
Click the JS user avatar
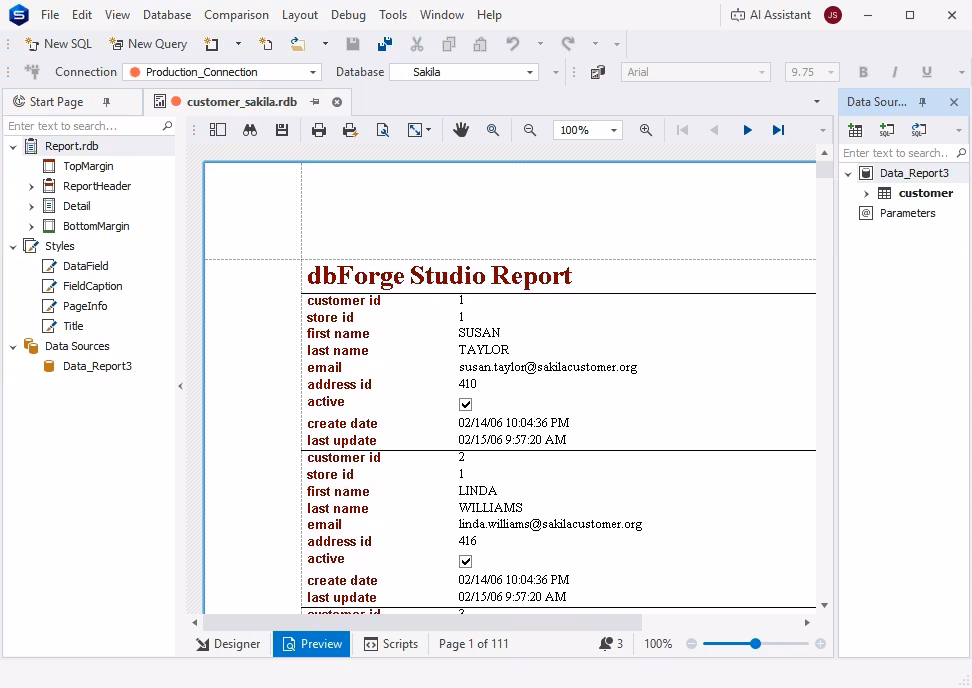(833, 15)
